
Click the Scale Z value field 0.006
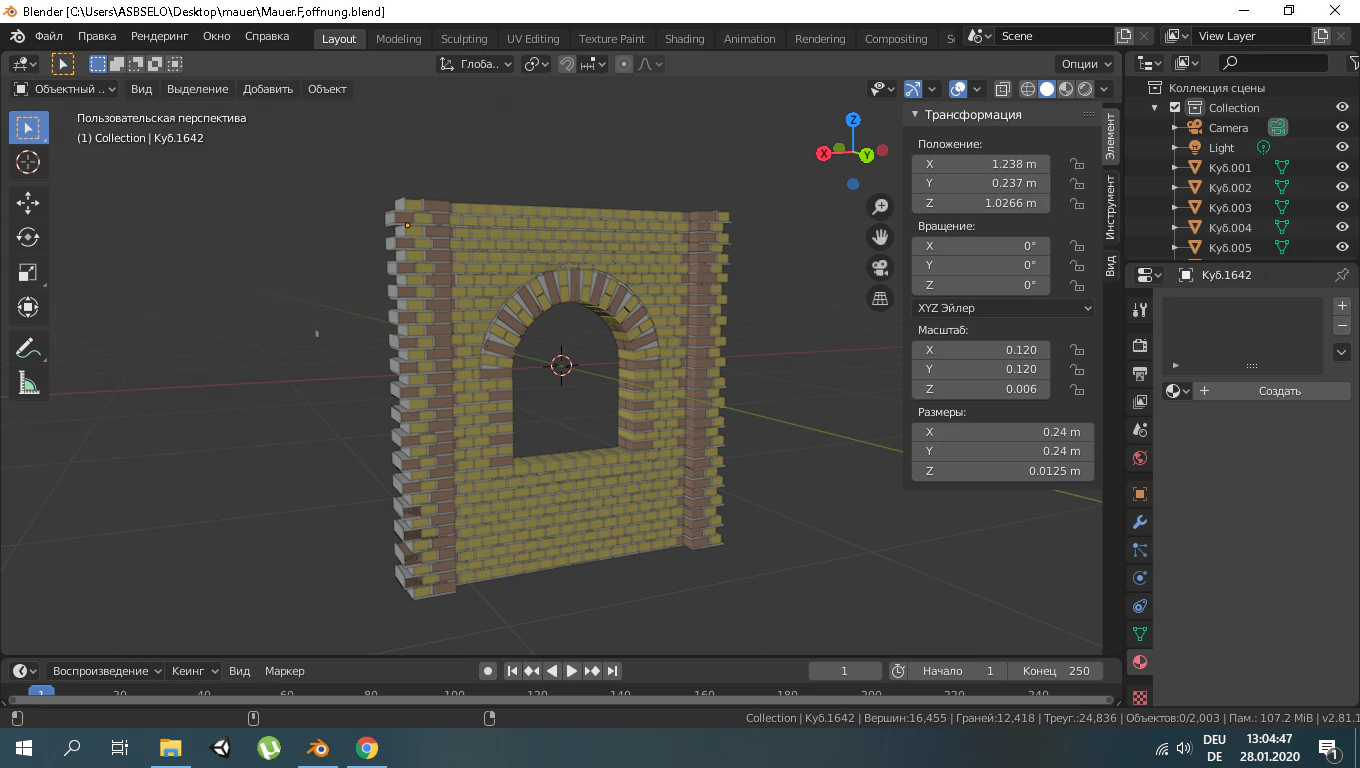point(981,389)
